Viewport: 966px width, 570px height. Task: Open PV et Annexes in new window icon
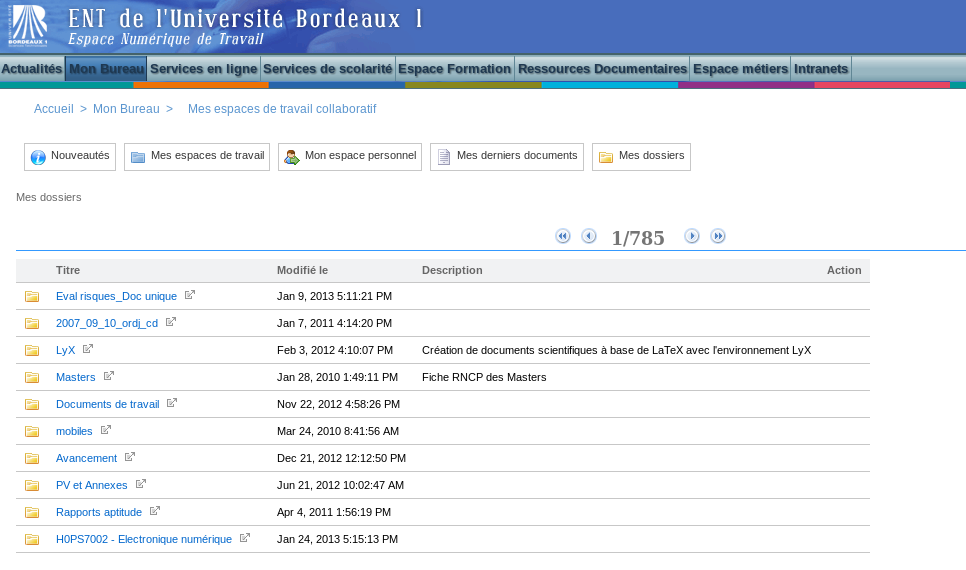pos(141,484)
